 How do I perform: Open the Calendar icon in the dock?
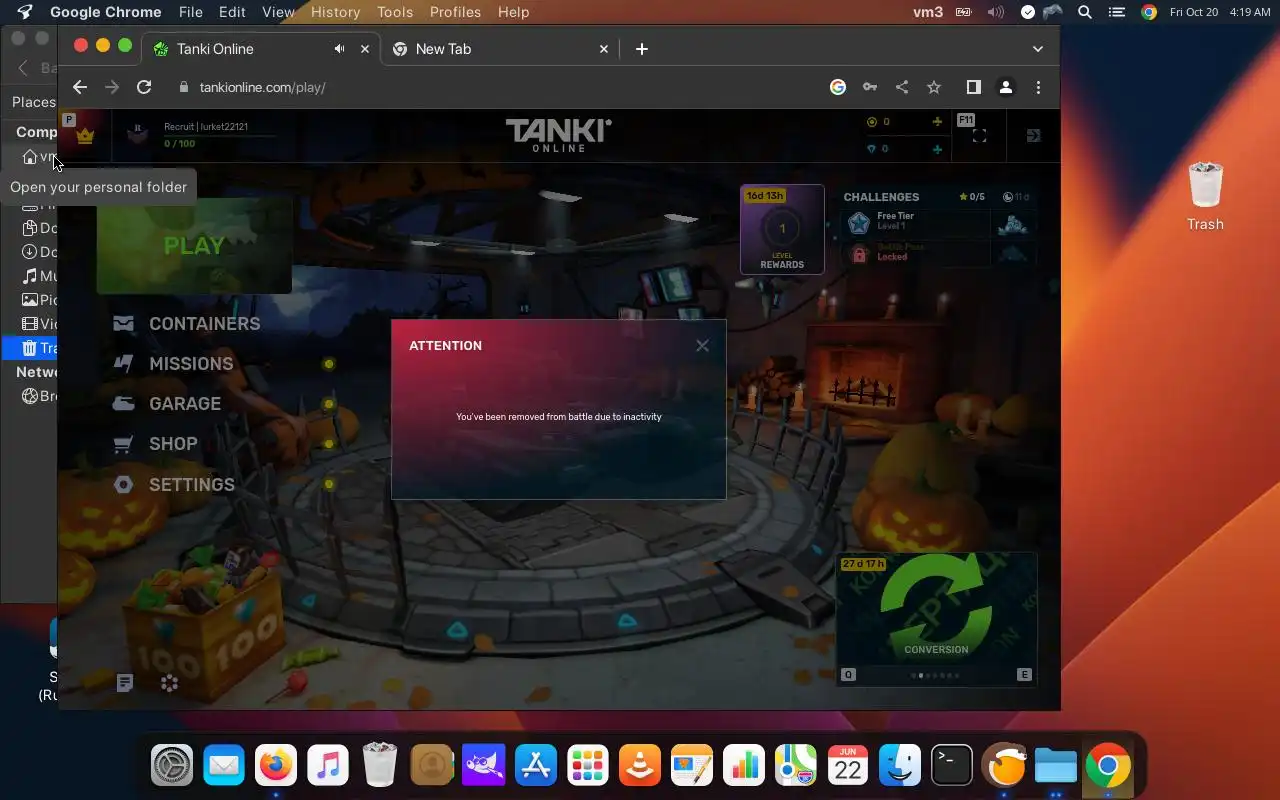point(848,767)
